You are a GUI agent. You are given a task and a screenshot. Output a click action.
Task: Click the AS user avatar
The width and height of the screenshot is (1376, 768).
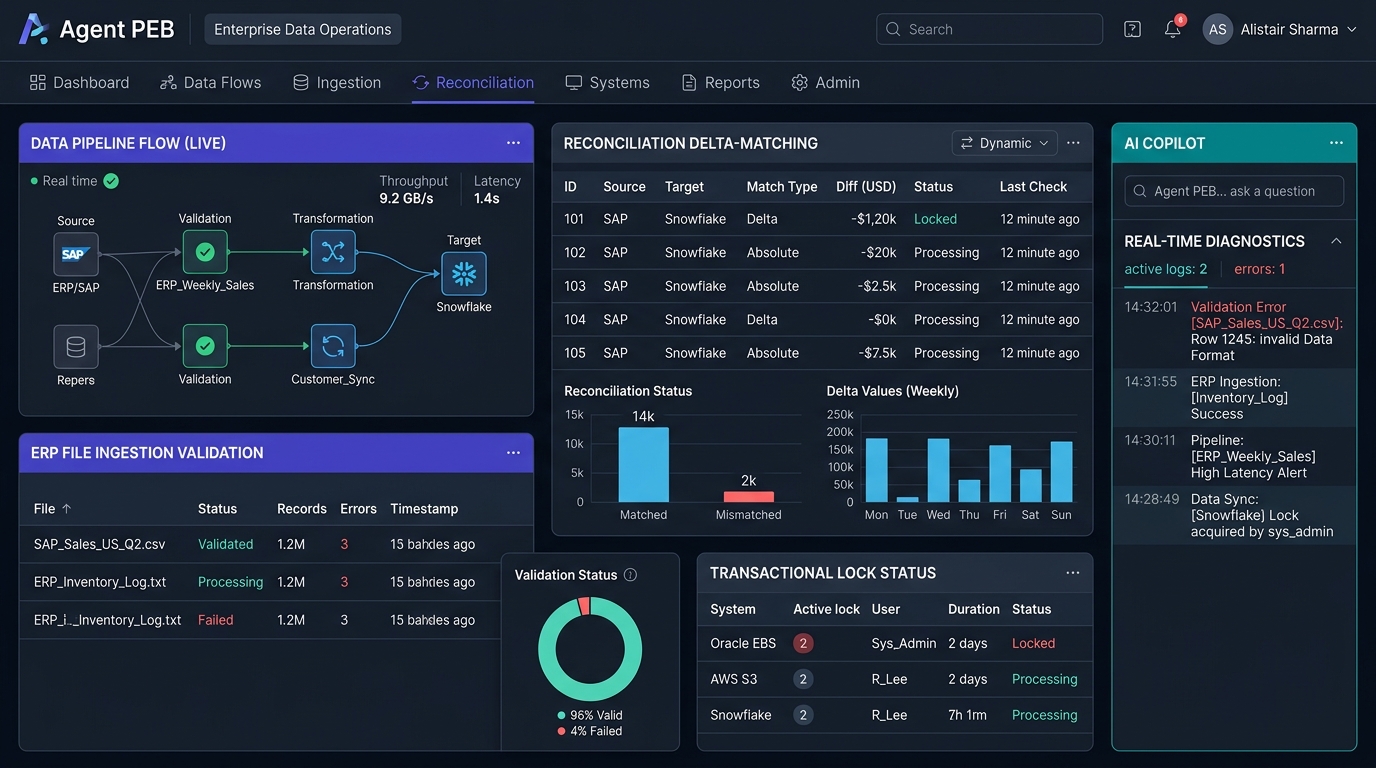coord(1217,29)
